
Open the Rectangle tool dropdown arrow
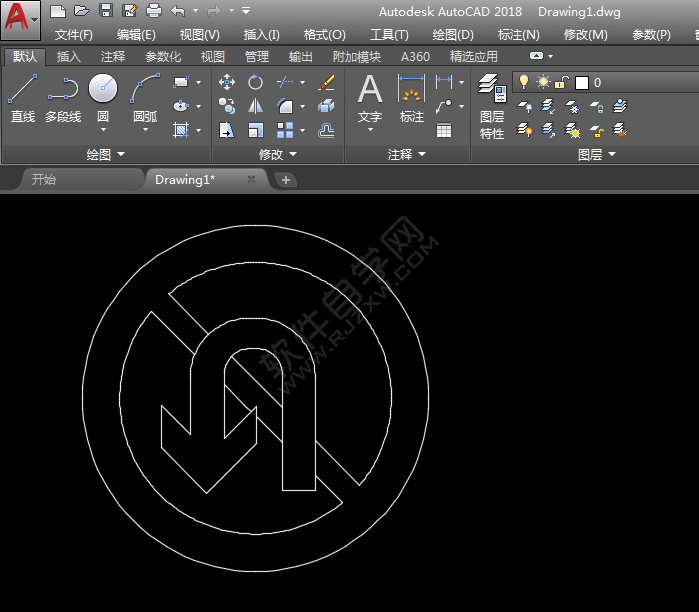[198, 82]
